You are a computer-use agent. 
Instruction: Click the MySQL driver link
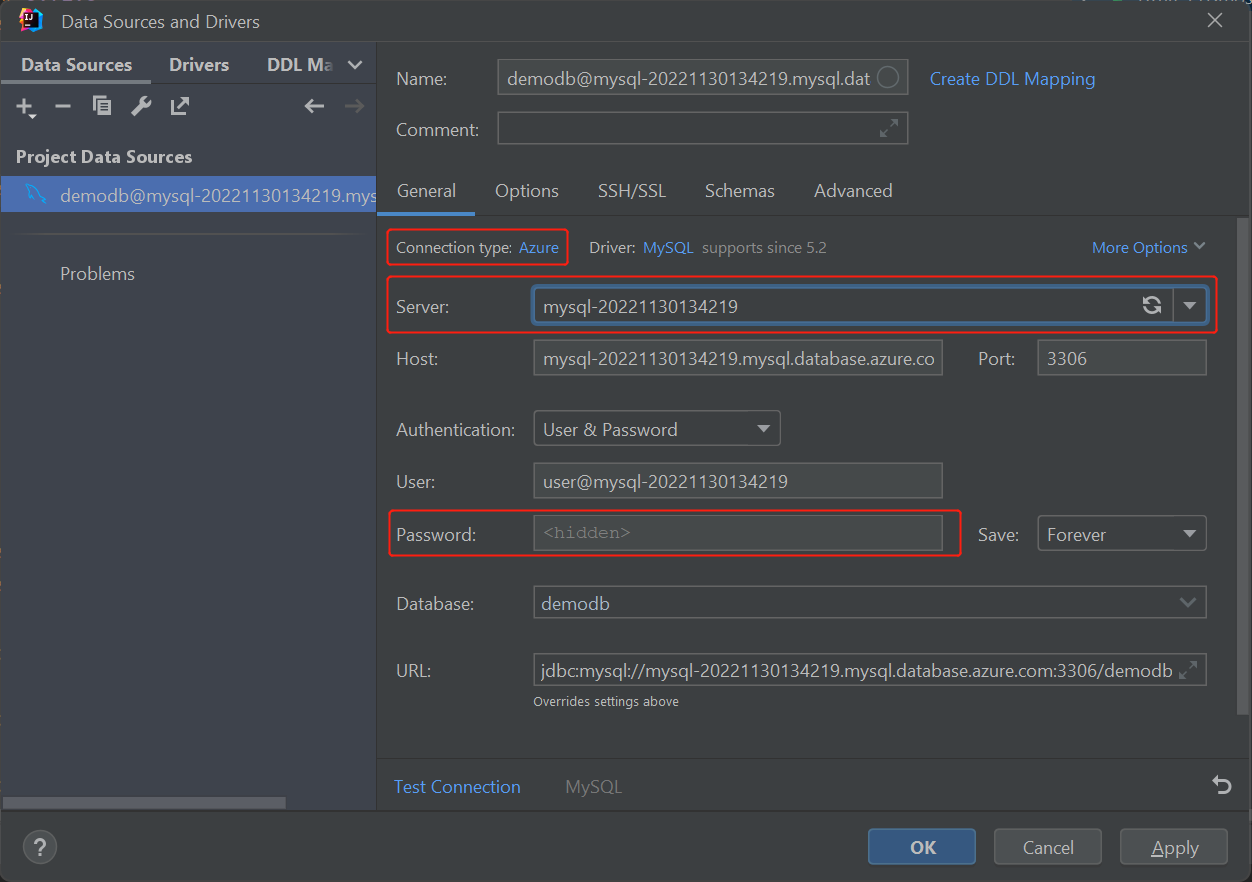(668, 248)
